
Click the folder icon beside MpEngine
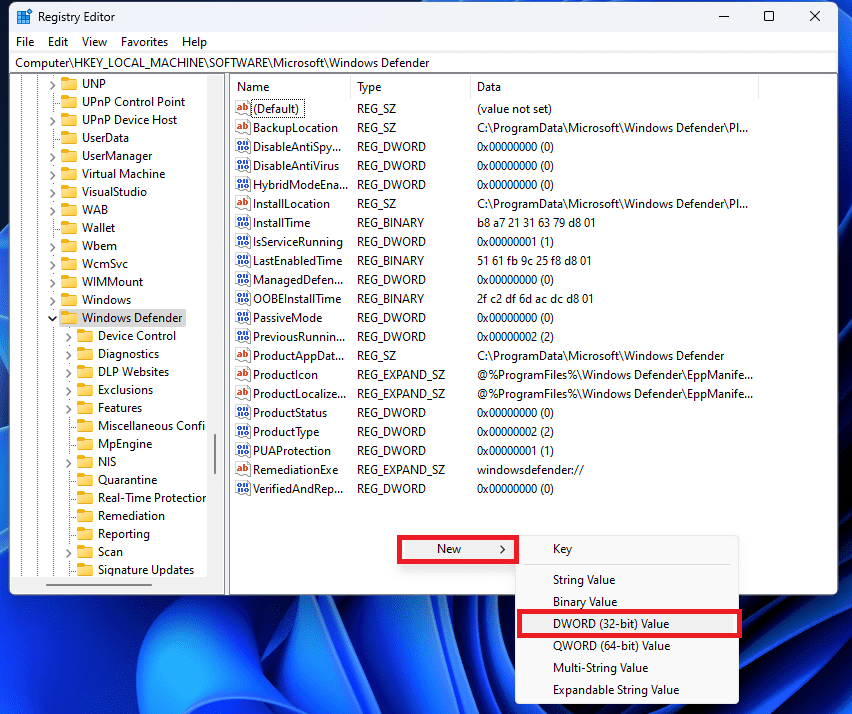85,444
